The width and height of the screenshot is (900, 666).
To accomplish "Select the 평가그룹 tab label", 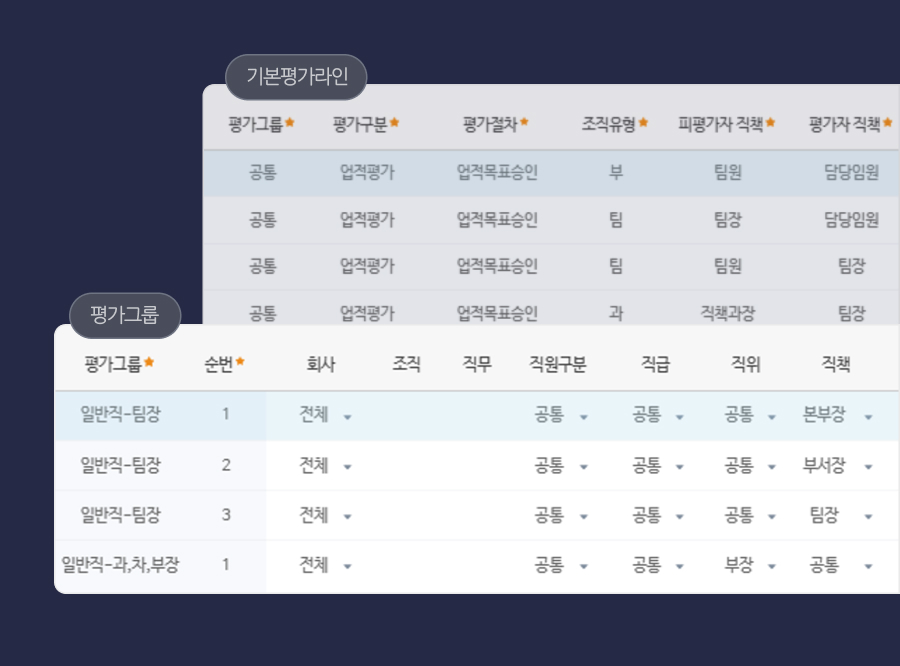I will pos(125,315).
